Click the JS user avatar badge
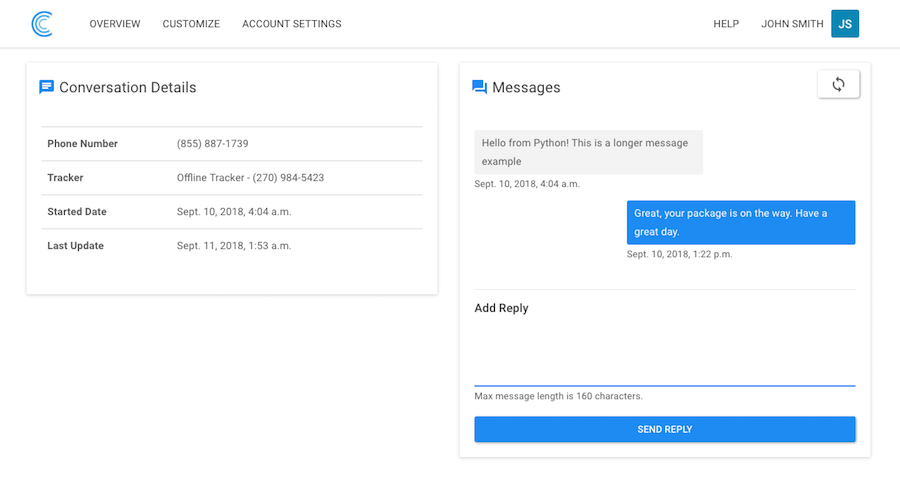900x491 pixels. (x=845, y=24)
